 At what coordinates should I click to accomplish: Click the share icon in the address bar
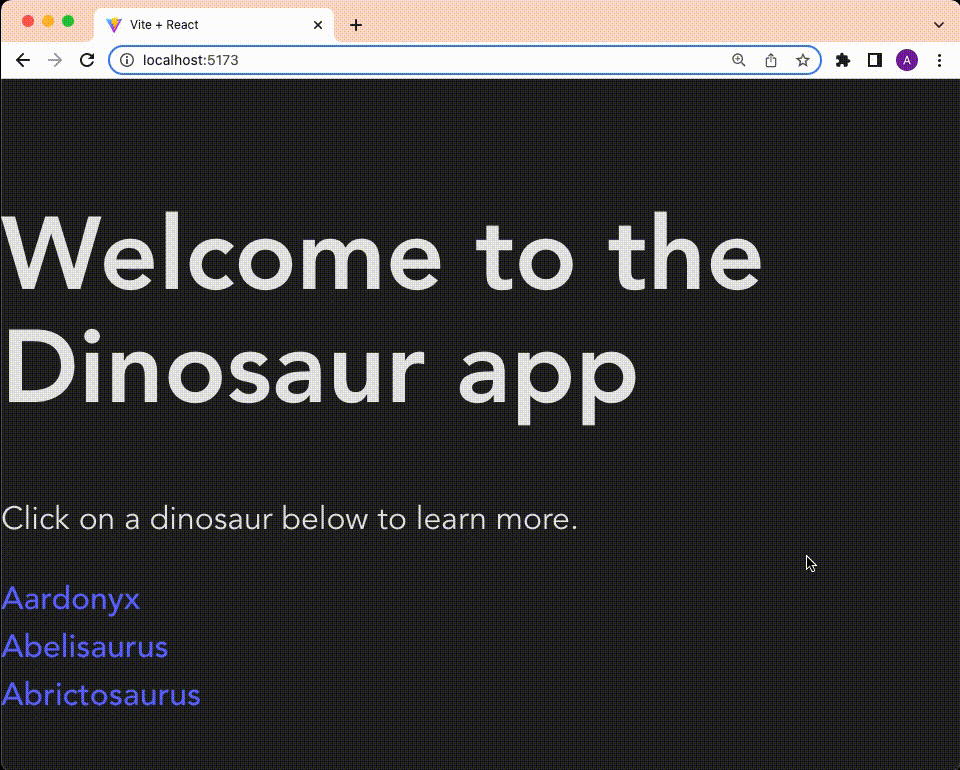[x=770, y=60]
